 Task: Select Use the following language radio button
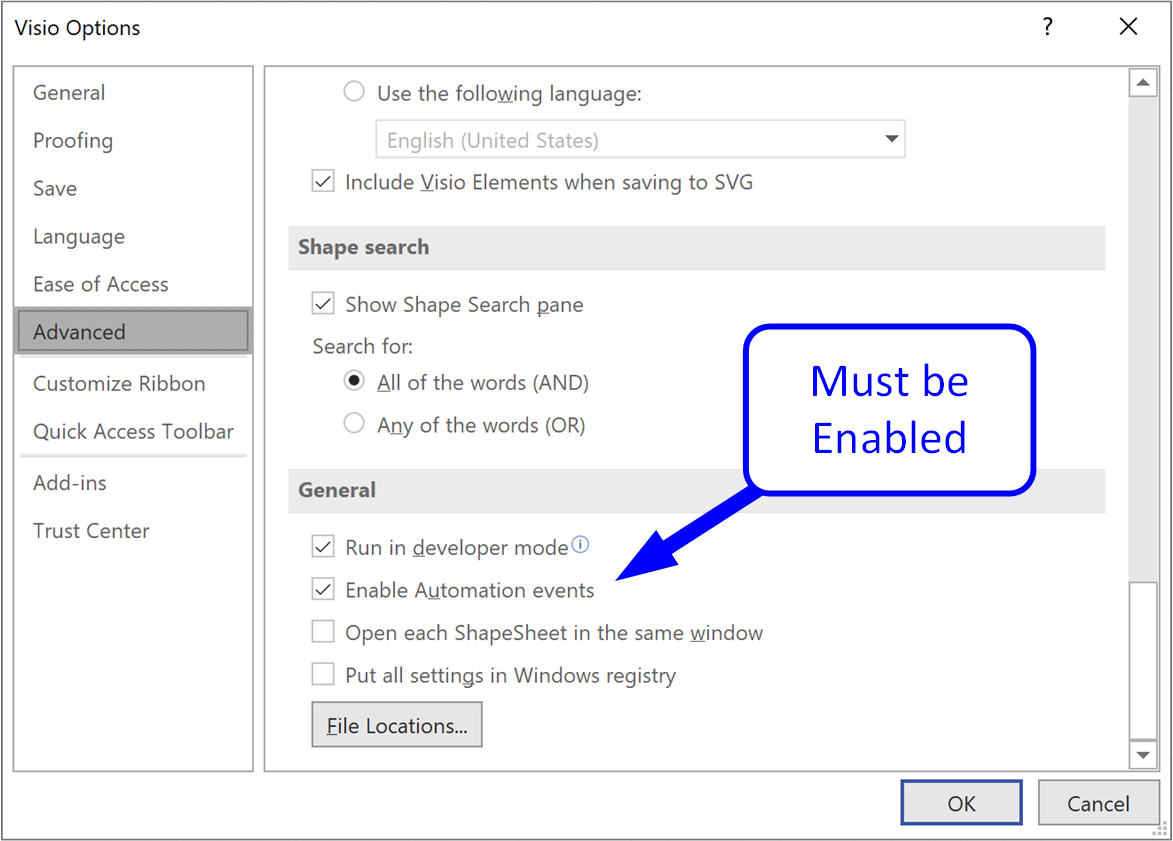354,92
